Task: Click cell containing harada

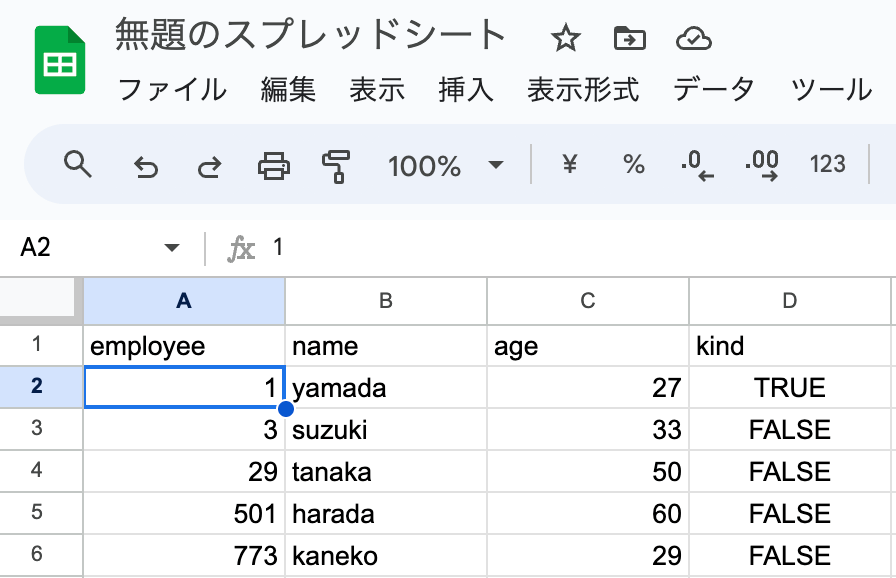Action: (386, 514)
